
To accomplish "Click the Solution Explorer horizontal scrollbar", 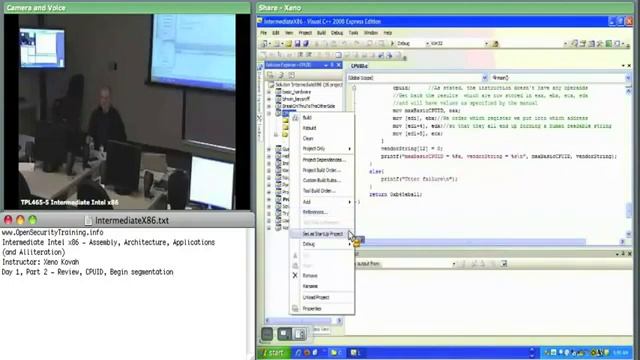I will point(304,321).
